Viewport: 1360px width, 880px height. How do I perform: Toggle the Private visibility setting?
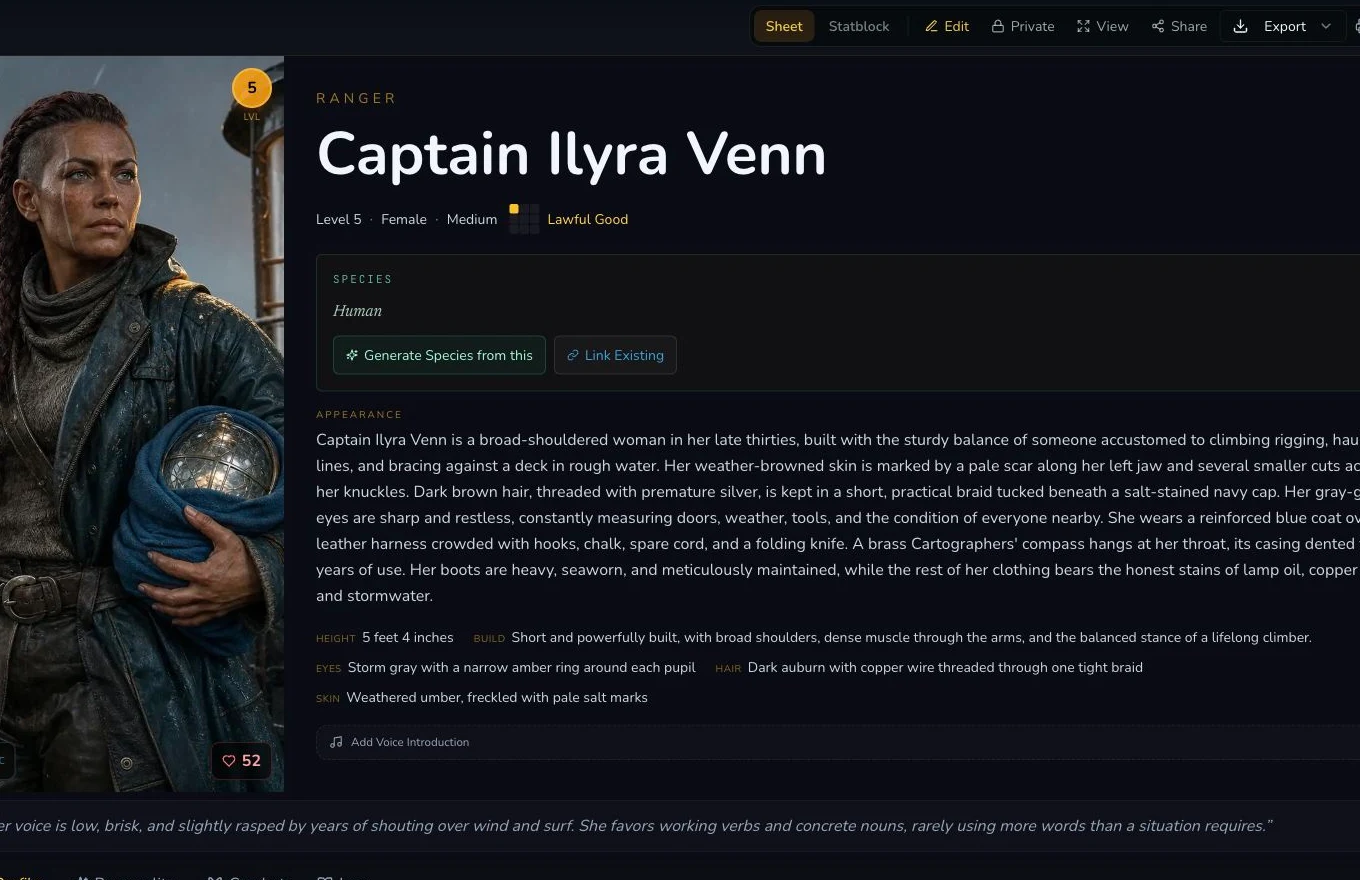[x=1023, y=26]
